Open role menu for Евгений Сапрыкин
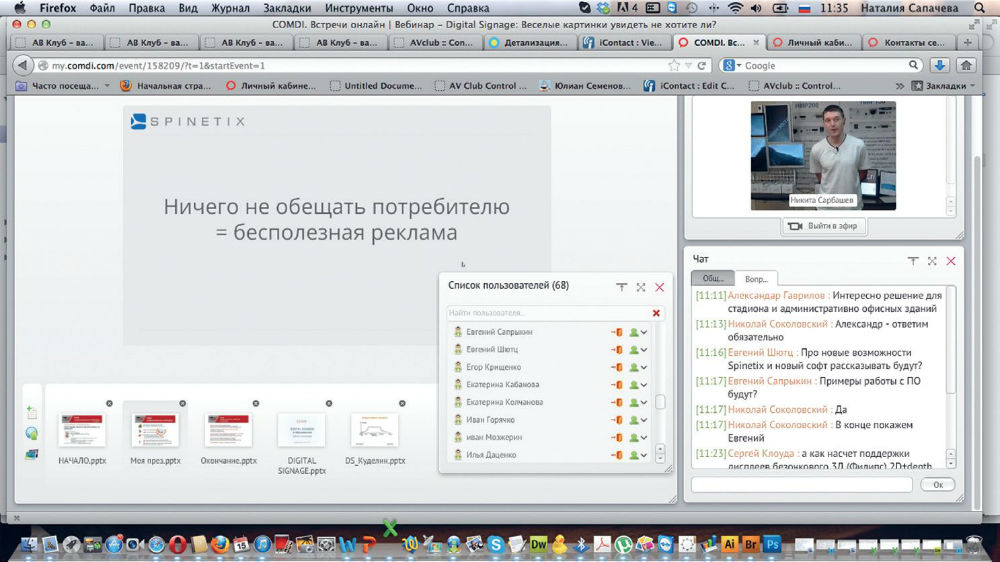 [638, 332]
